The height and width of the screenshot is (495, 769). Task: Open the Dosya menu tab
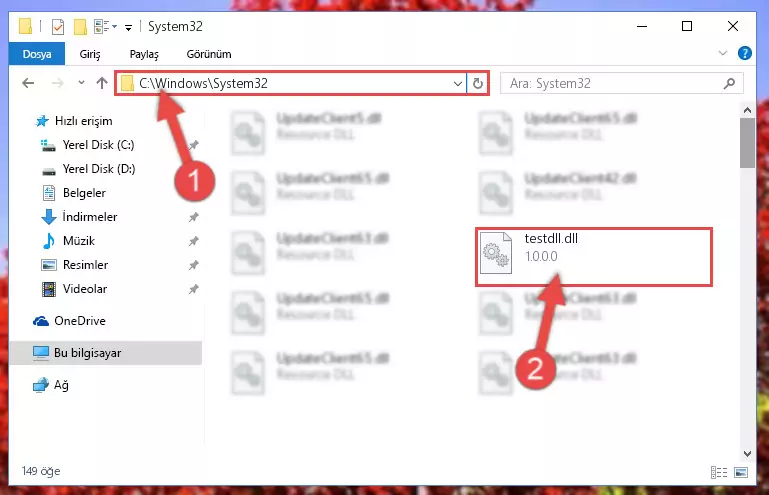(37, 54)
